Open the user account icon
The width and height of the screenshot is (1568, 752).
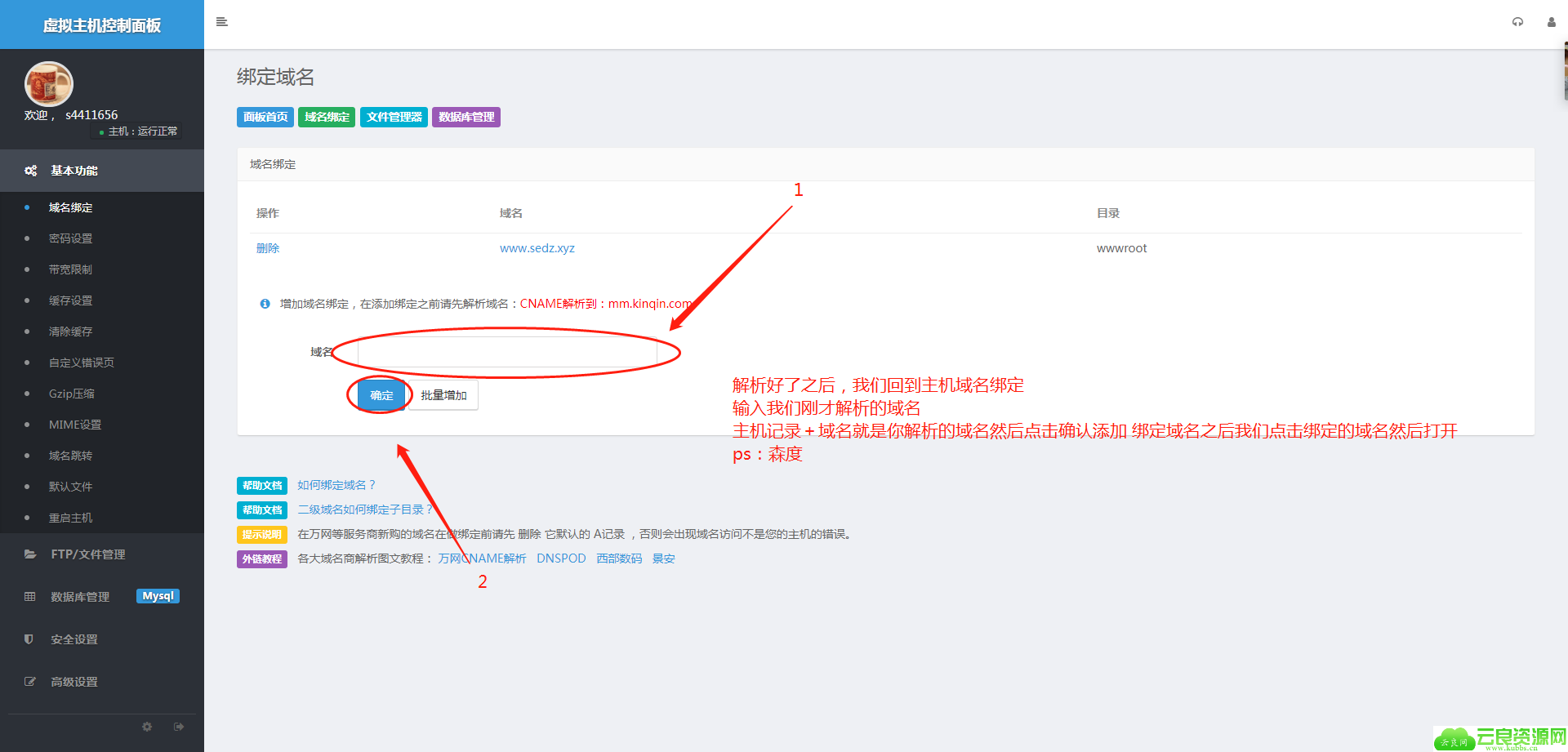click(1551, 22)
